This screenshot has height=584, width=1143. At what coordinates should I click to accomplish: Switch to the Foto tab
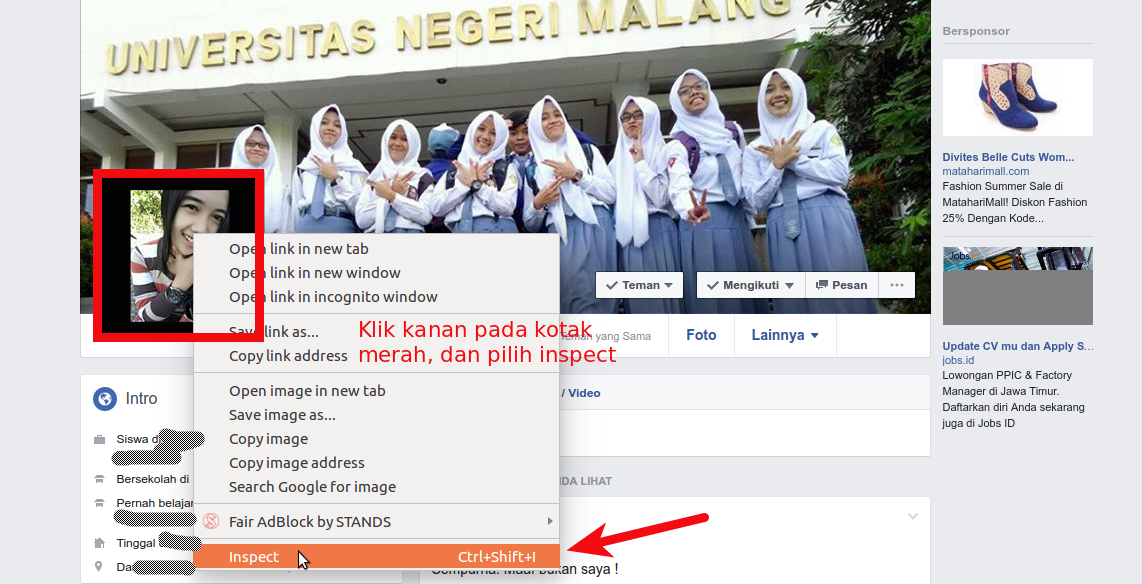701,335
